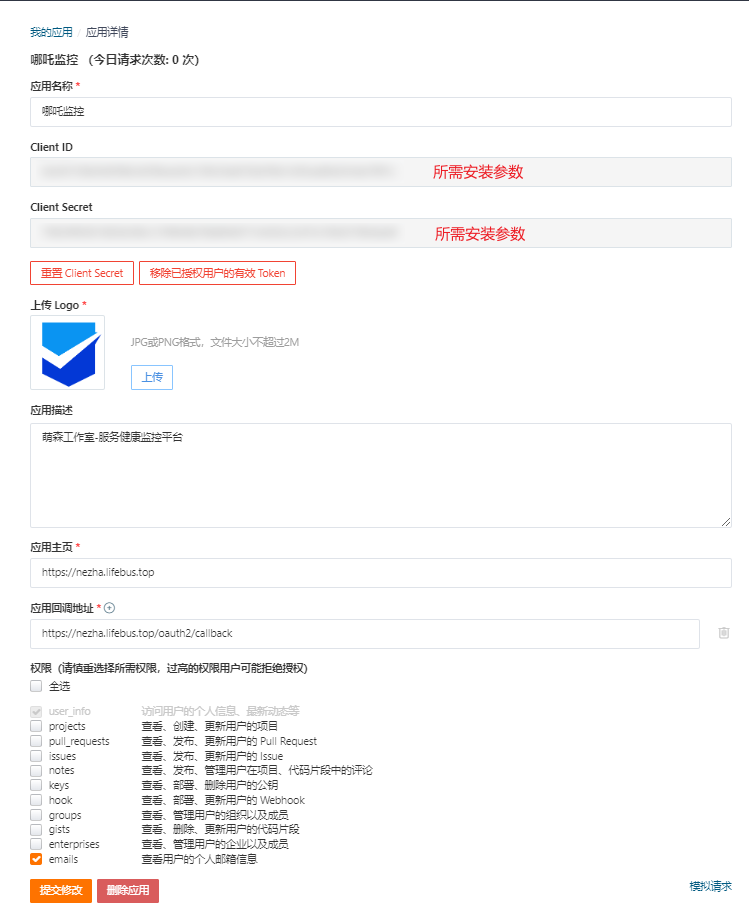Image resolution: width=749 pixels, height=911 pixels.
Task: Open 我的应用 breadcrumb link
Action: coord(51,32)
